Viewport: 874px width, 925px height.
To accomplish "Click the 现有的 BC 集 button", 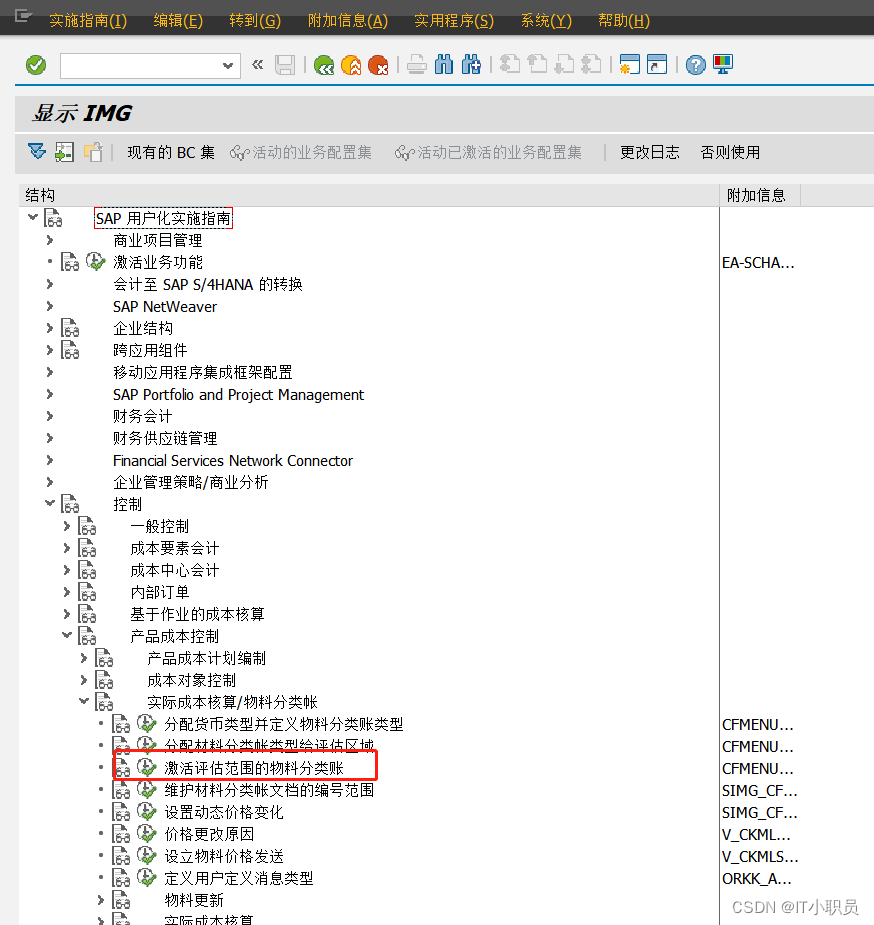I will pyautogui.click(x=171, y=153).
